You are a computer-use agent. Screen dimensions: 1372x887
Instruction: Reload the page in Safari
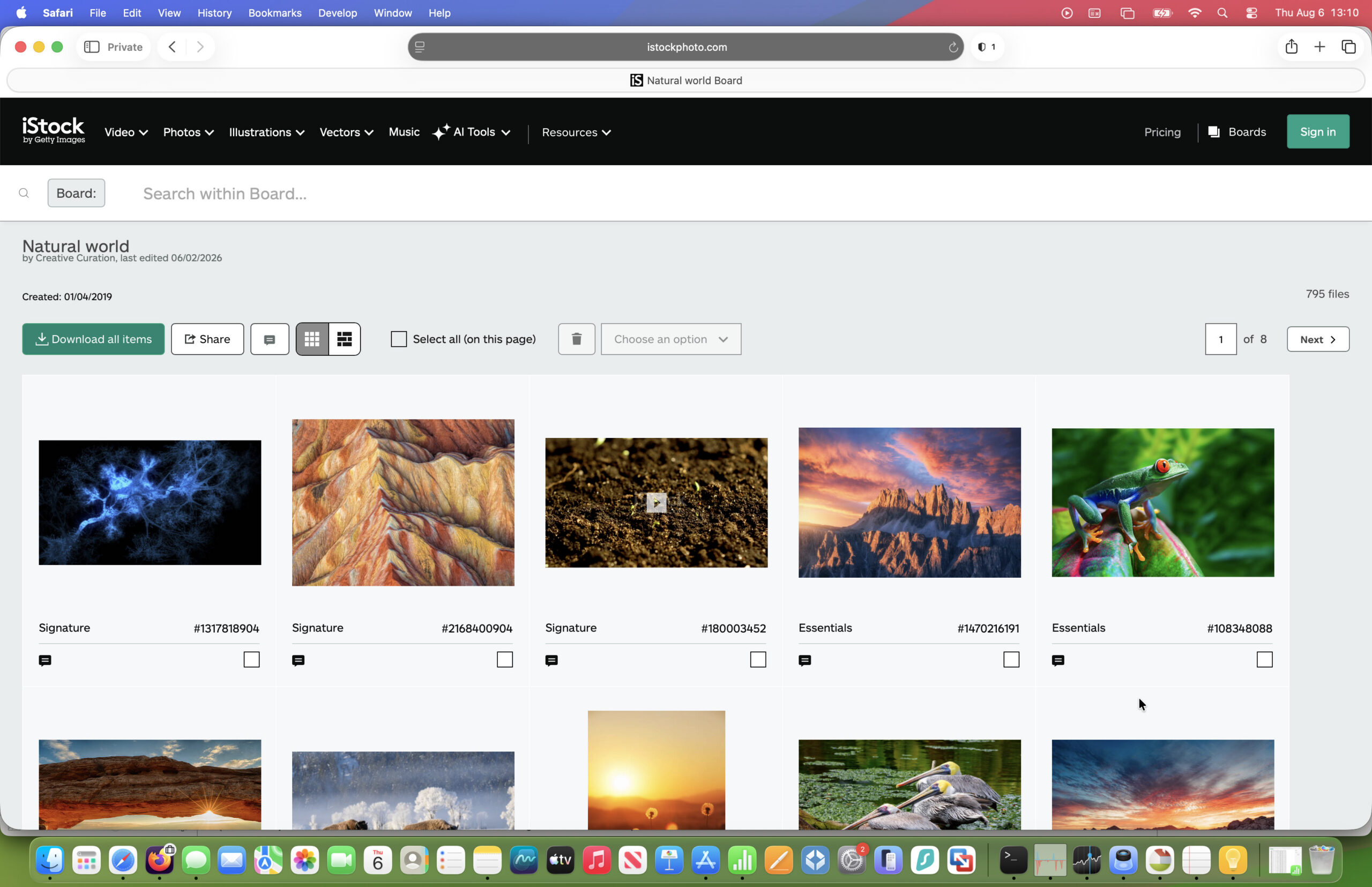pos(953,47)
